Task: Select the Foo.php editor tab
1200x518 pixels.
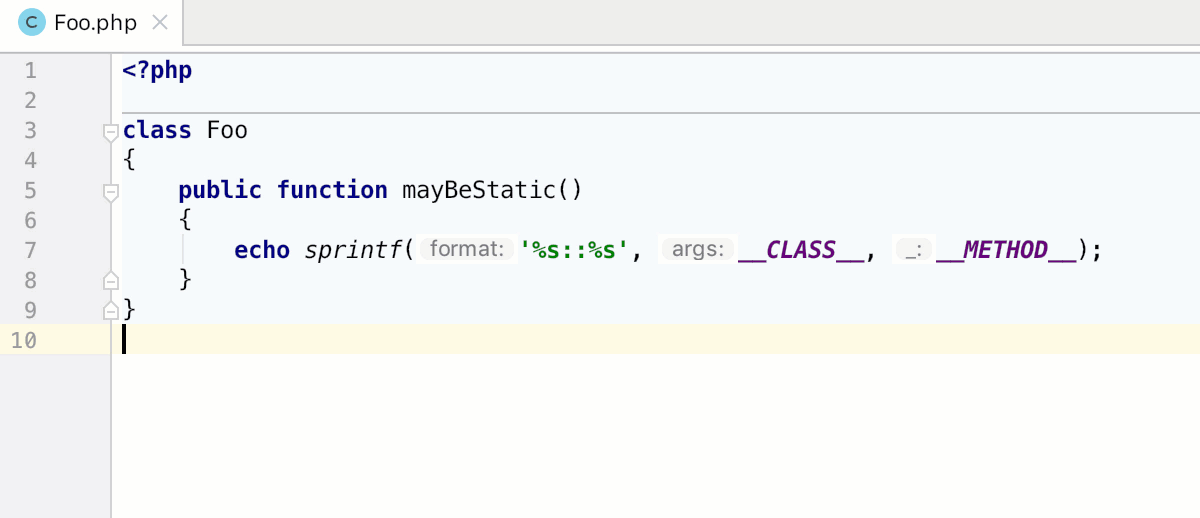Action: tap(94, 22)
